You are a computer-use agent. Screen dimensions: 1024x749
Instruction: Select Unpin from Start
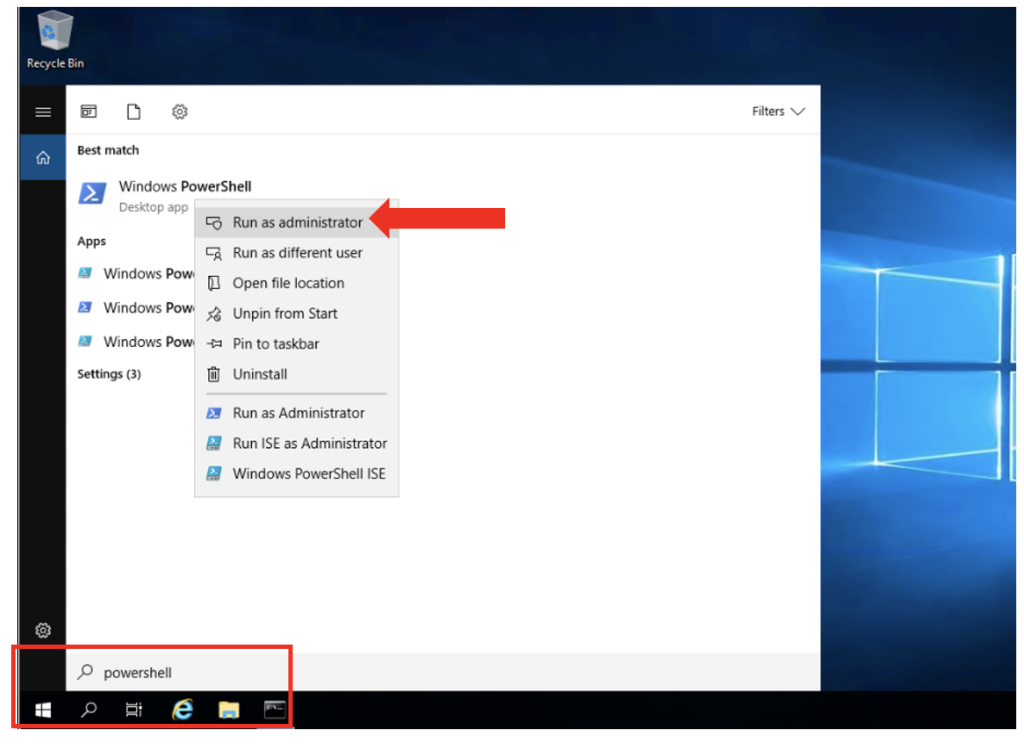(x=283, y=313)
